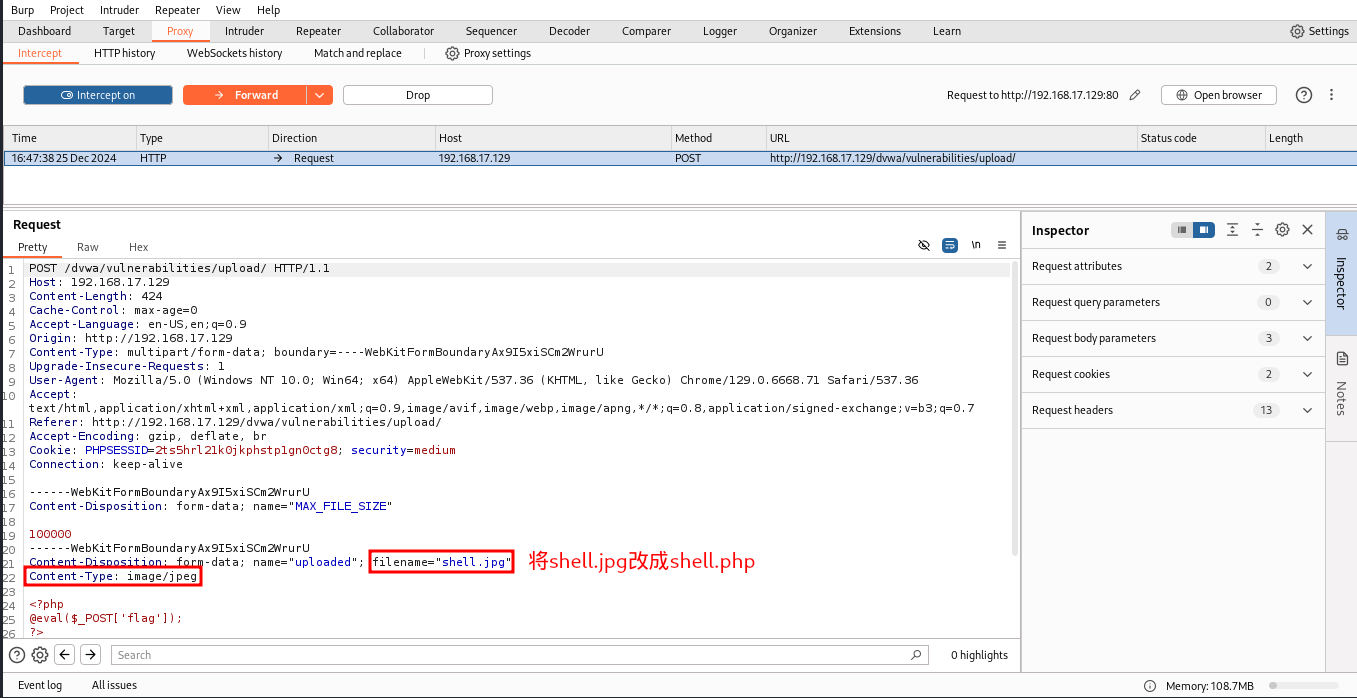Viewport: 1357px width, 698px height.
Task: Focus the request Search input field
Action: click(519, 655)
